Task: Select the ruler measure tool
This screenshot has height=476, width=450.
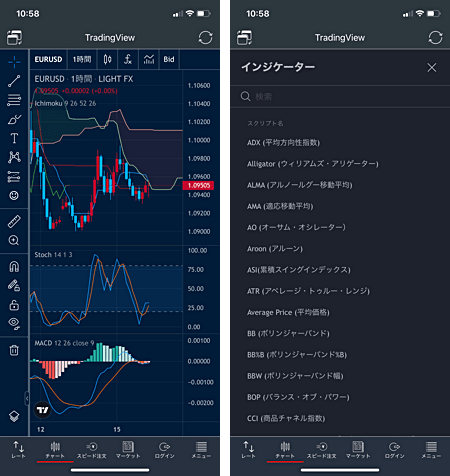Action: click(14, 221)
